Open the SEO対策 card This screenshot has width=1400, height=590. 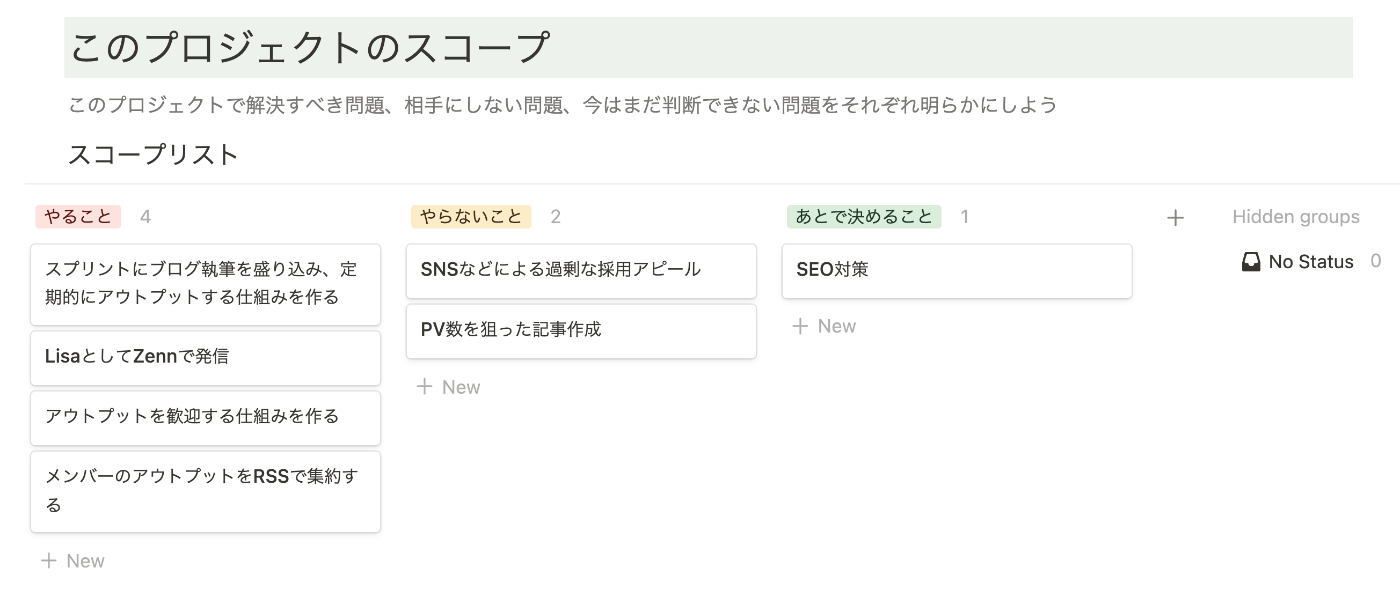pyautogui.click(x=957, y=271)
